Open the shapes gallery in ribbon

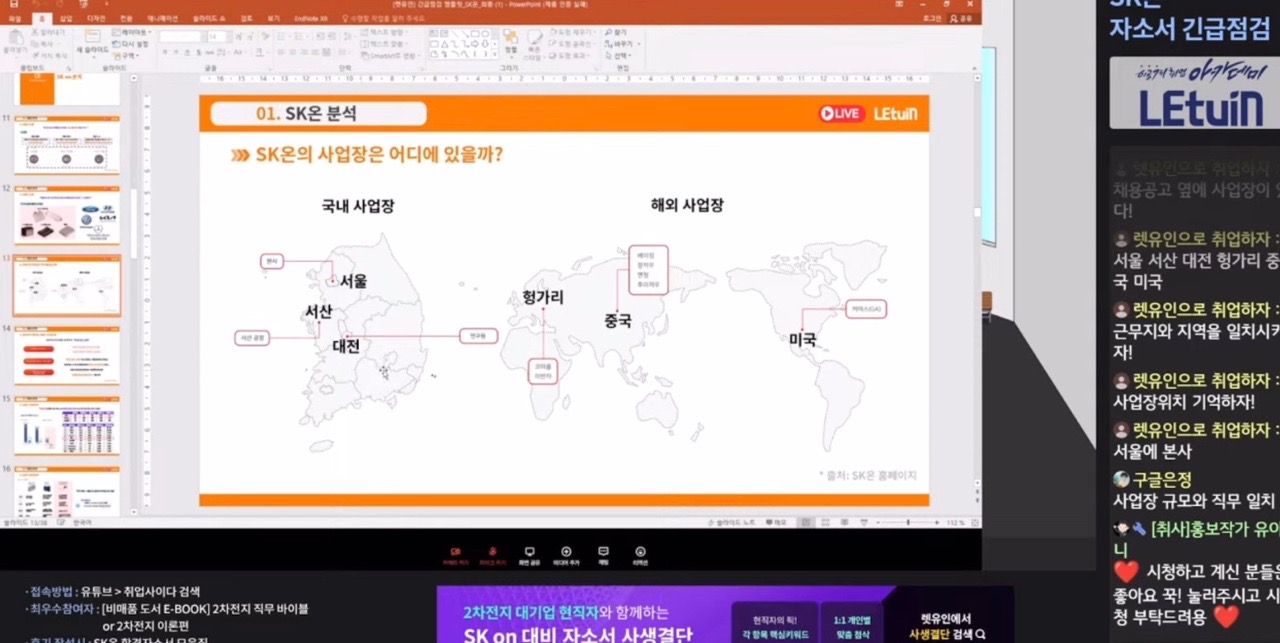pos(463,42)
